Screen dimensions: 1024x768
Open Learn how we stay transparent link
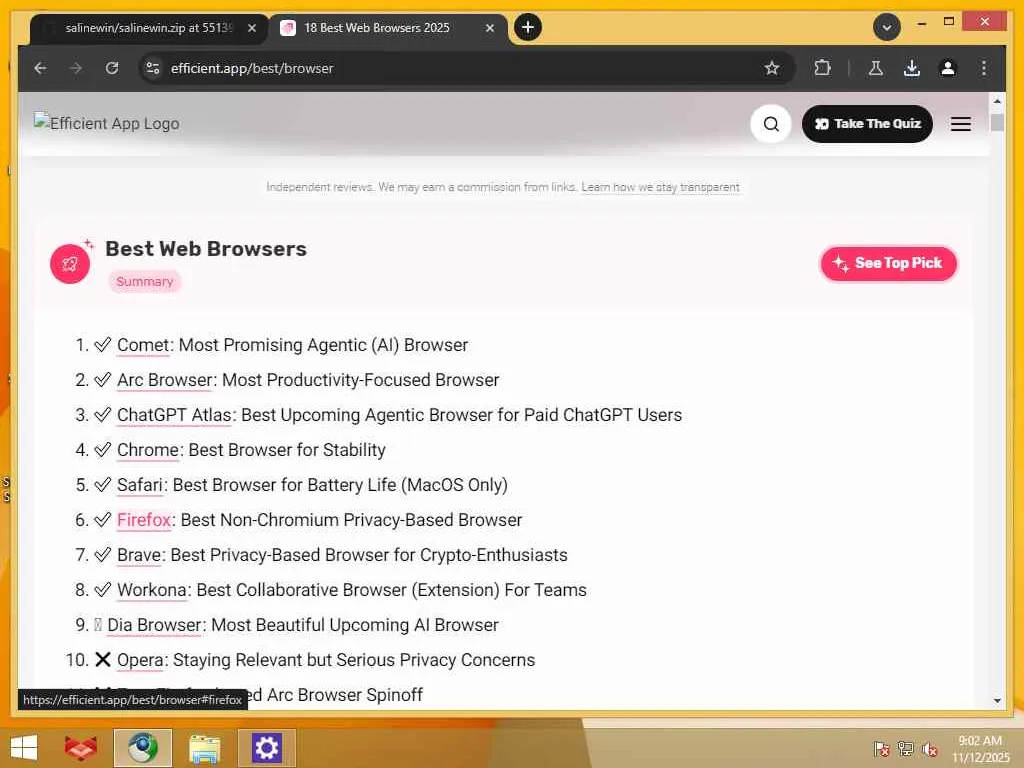pyautogui.click(x=660, y=187)
